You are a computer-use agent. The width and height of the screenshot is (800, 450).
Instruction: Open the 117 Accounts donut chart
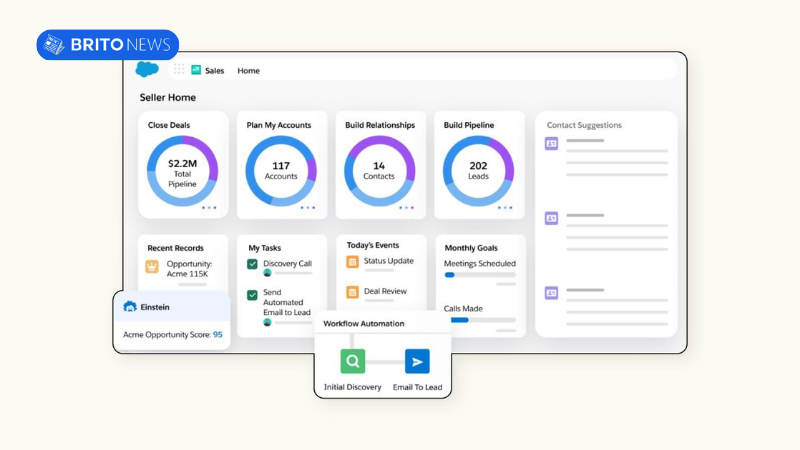(x=281, y=171)
